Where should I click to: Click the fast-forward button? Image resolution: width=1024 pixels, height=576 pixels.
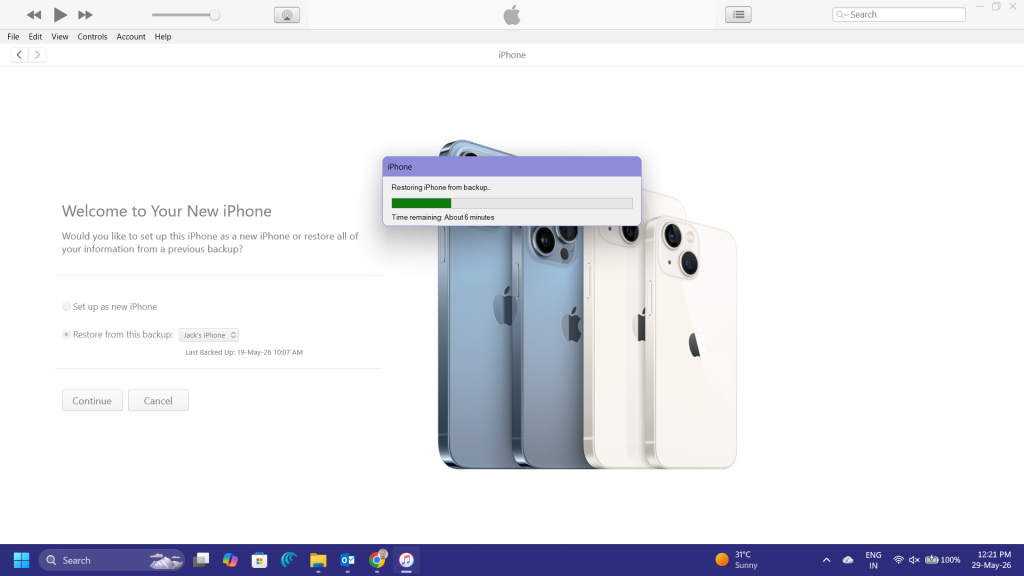85,14
